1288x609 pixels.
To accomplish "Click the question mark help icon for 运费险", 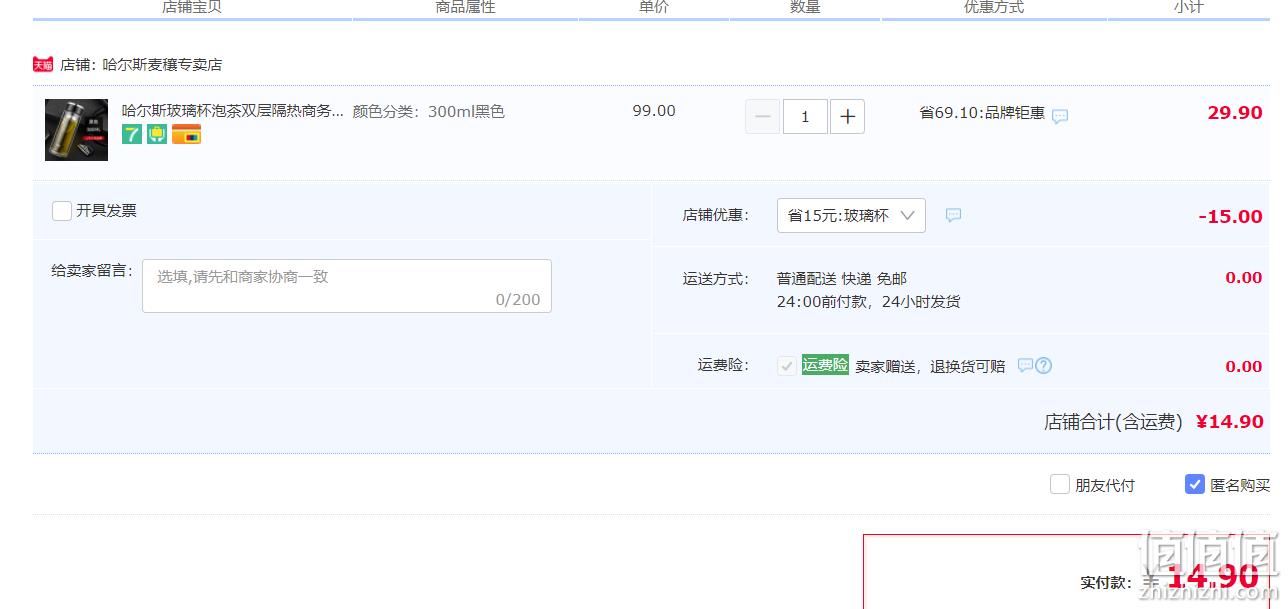I will point(1043,365).
